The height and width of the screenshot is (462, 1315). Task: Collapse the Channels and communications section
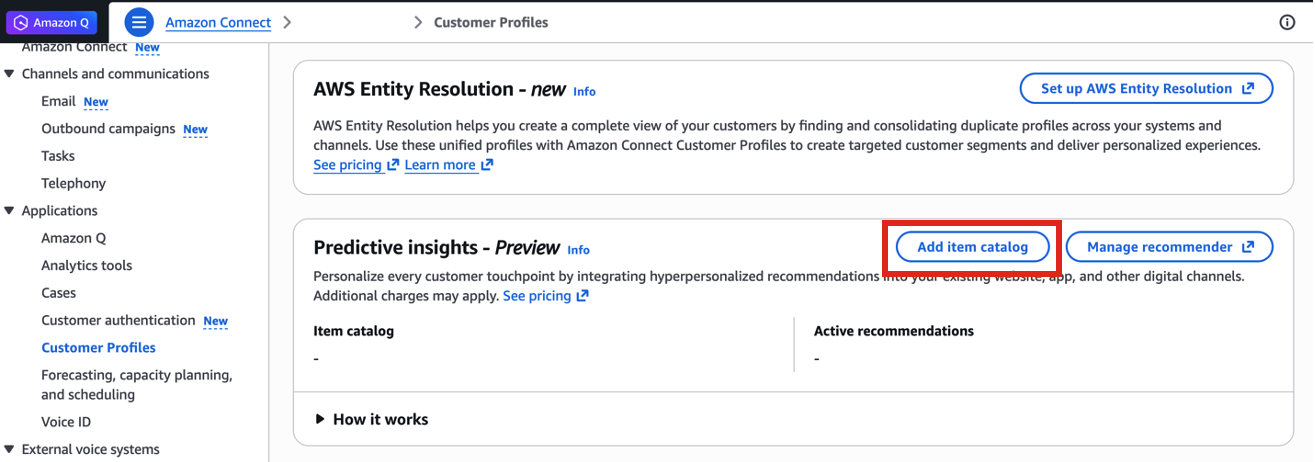pyautogui.click(x=10, y=74)
